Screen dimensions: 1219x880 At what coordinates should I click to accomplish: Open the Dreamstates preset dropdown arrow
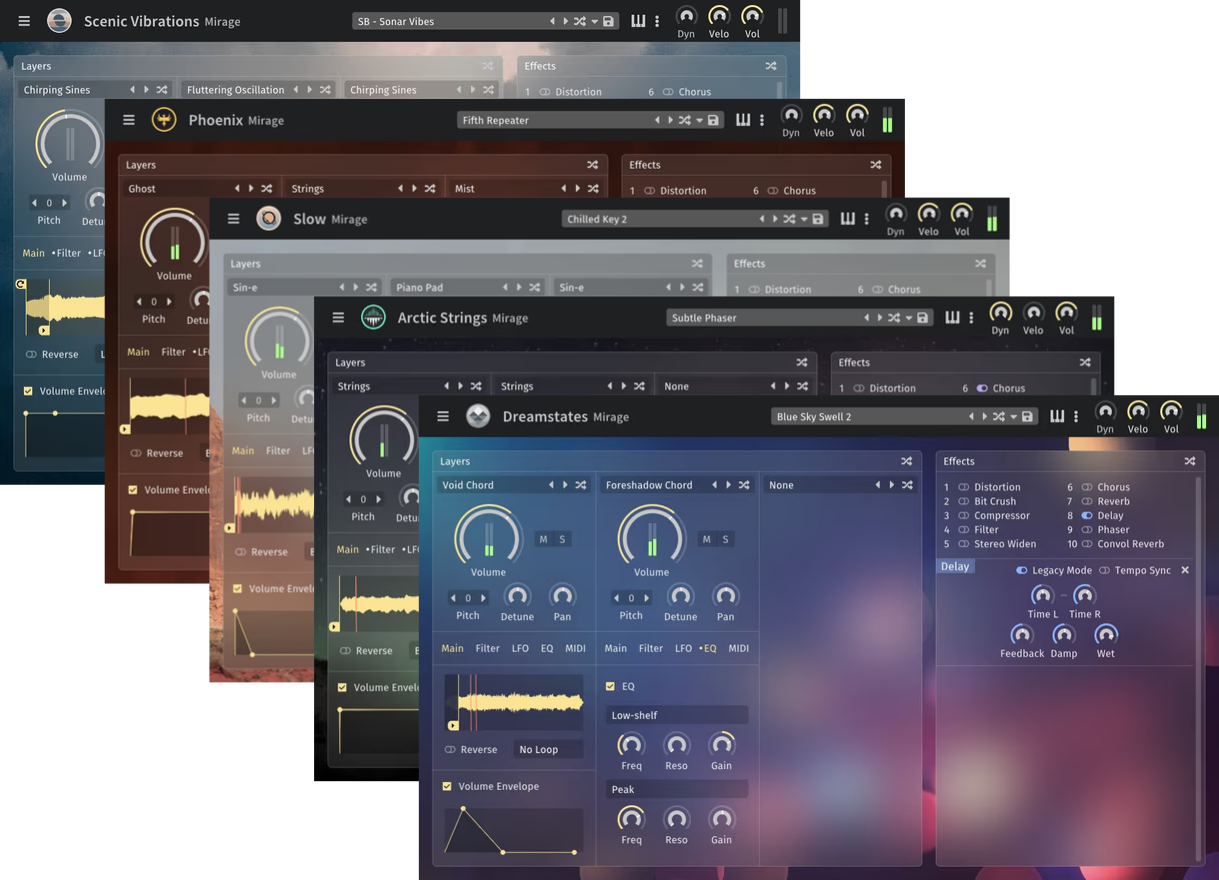tap(1013, 417)
